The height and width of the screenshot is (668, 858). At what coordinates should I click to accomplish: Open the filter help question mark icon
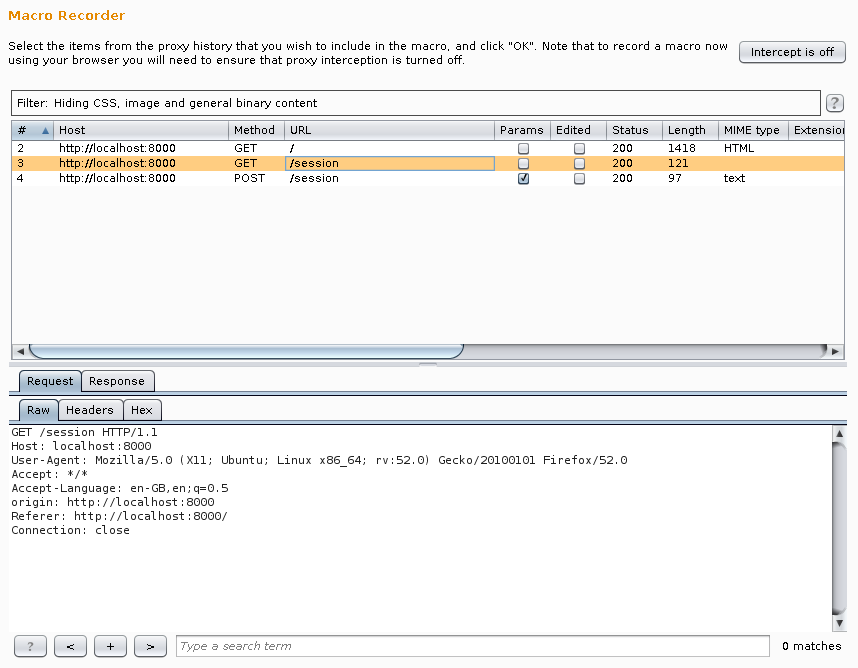coord(834,103)
